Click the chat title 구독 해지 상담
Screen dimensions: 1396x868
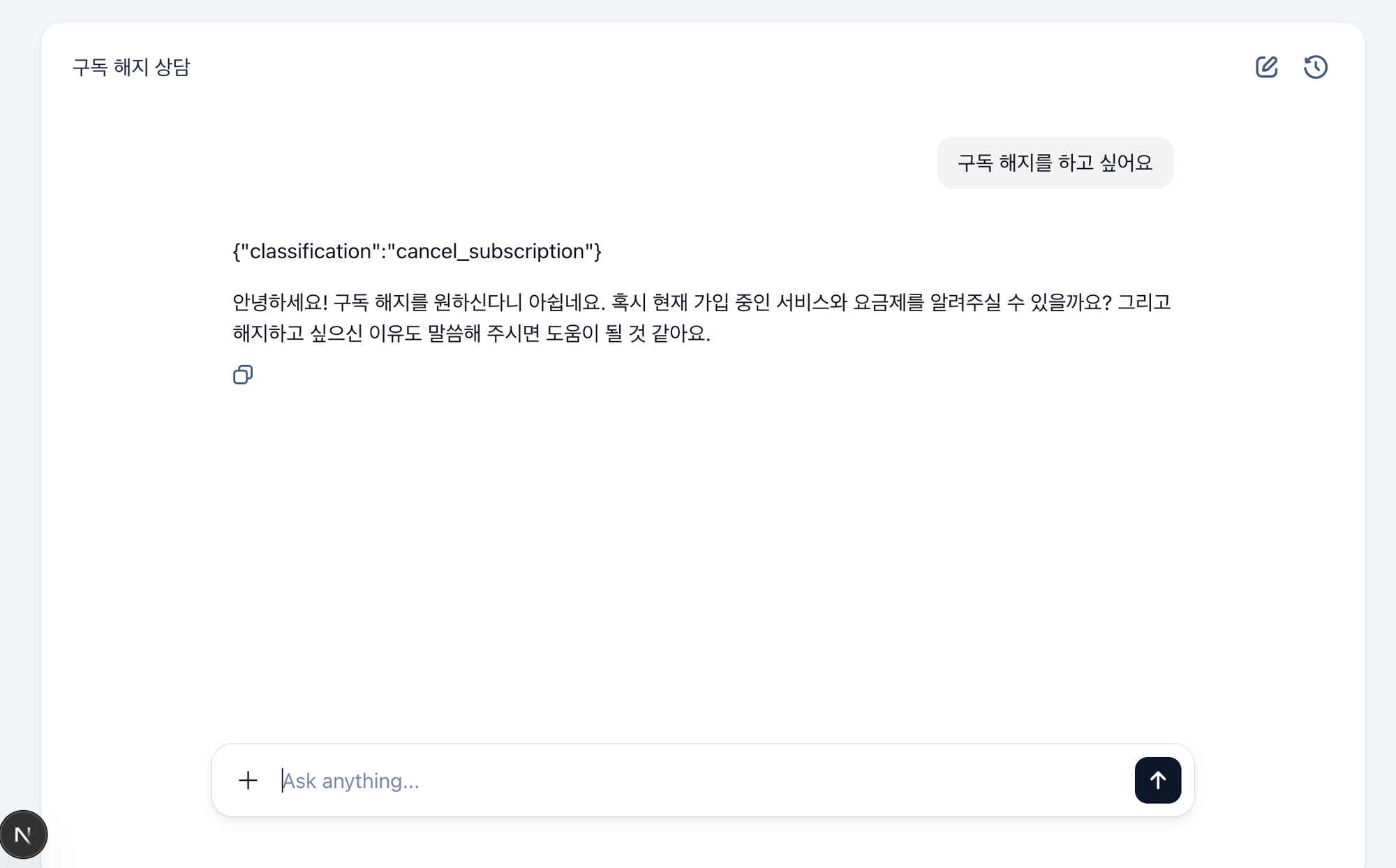point(133,67)
